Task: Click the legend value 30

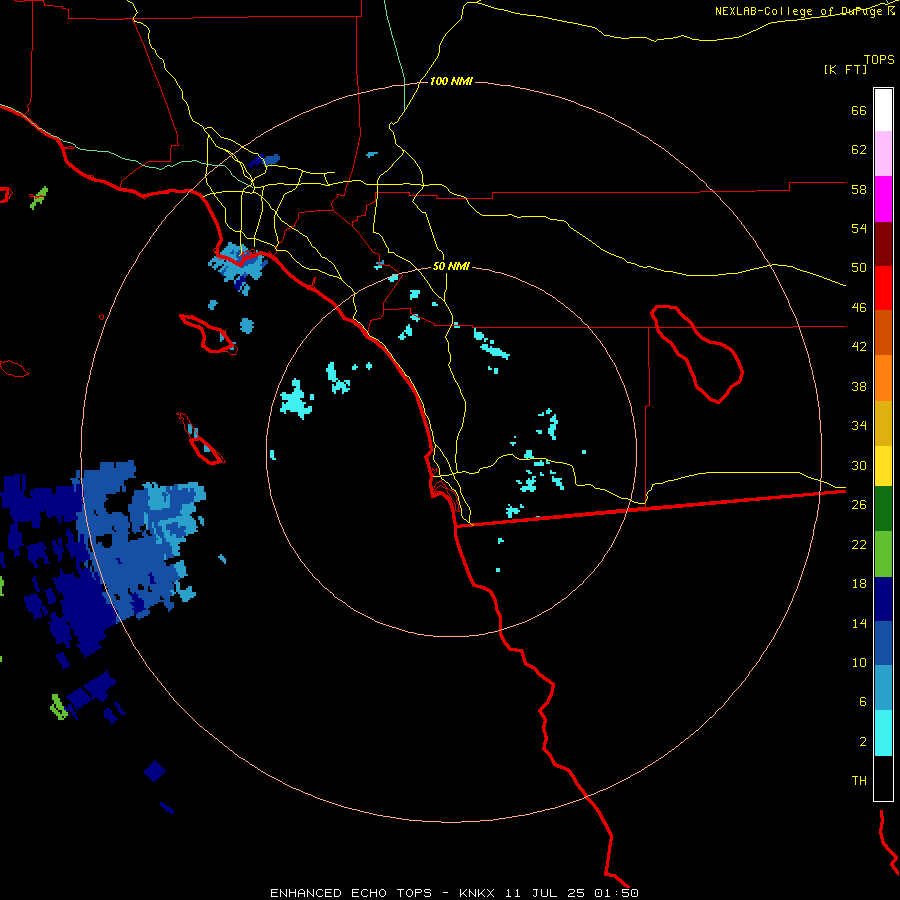Action: point(859,465)
